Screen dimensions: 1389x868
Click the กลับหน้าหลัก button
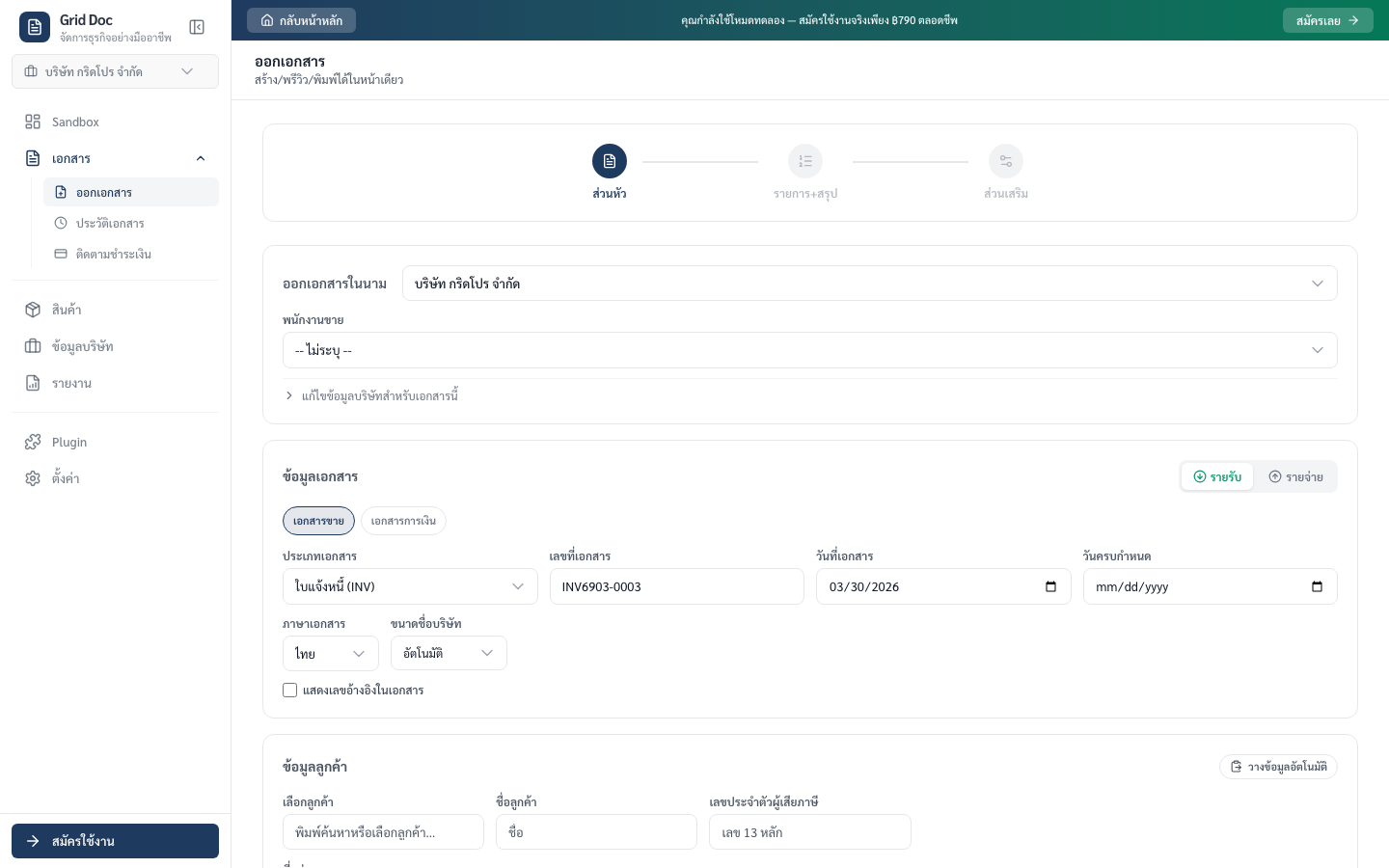point(302,20)
